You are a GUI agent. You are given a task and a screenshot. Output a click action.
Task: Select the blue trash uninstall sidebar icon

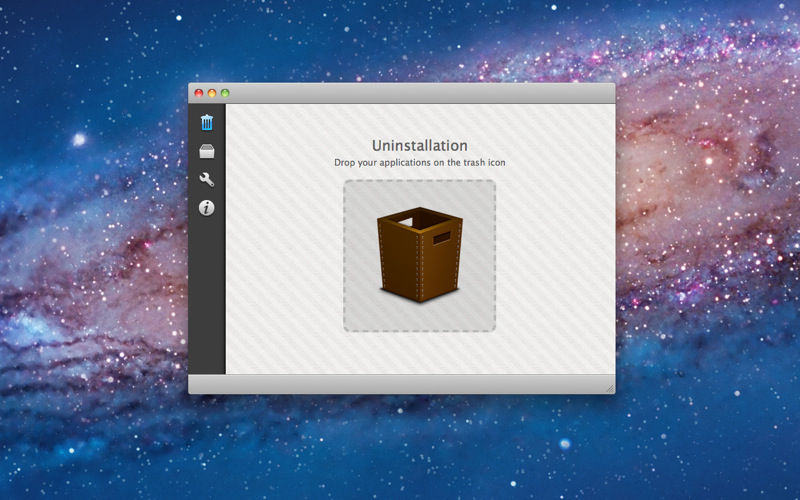point(207,122)
